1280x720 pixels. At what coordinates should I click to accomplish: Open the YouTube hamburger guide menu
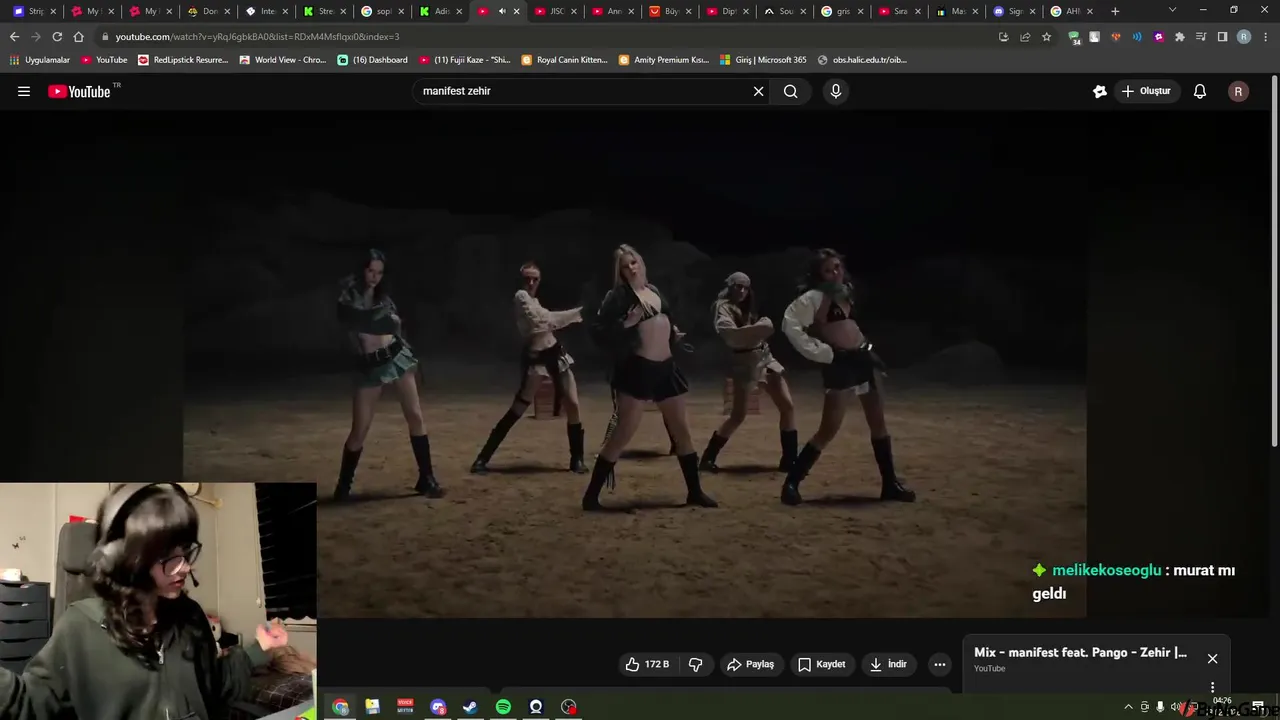pyautogui.click(x=24, y=91)
